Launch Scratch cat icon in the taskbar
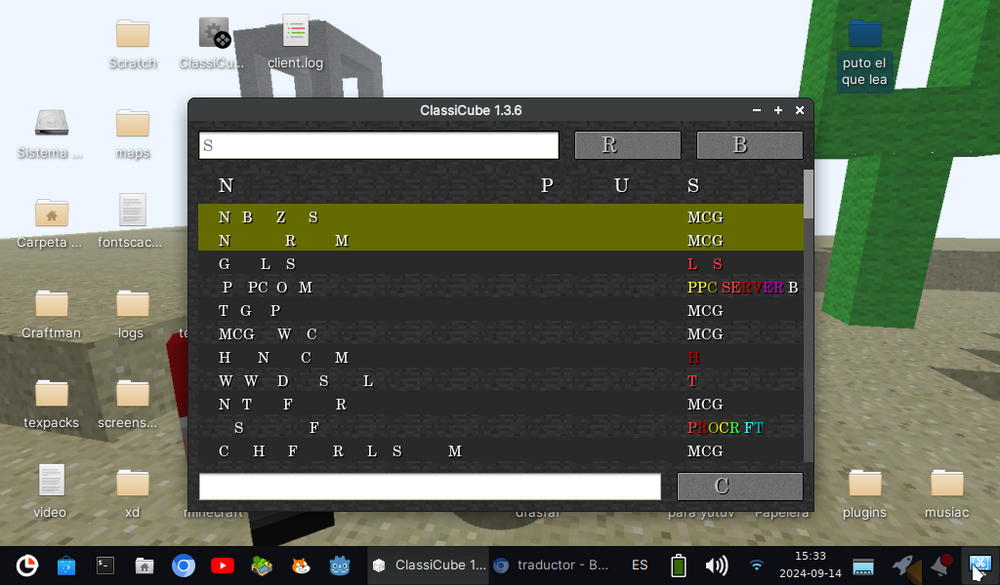The width and height of the screenshot is (1000, 585). (x=301, y=566)
